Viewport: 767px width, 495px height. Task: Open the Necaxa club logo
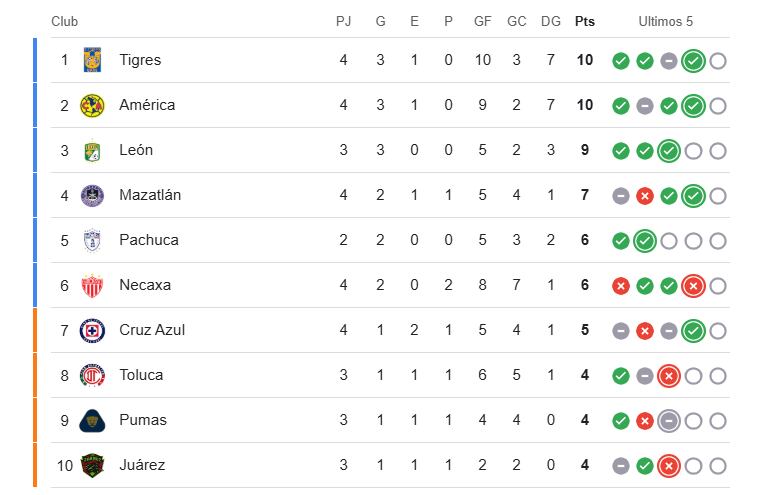coord(92,285)
